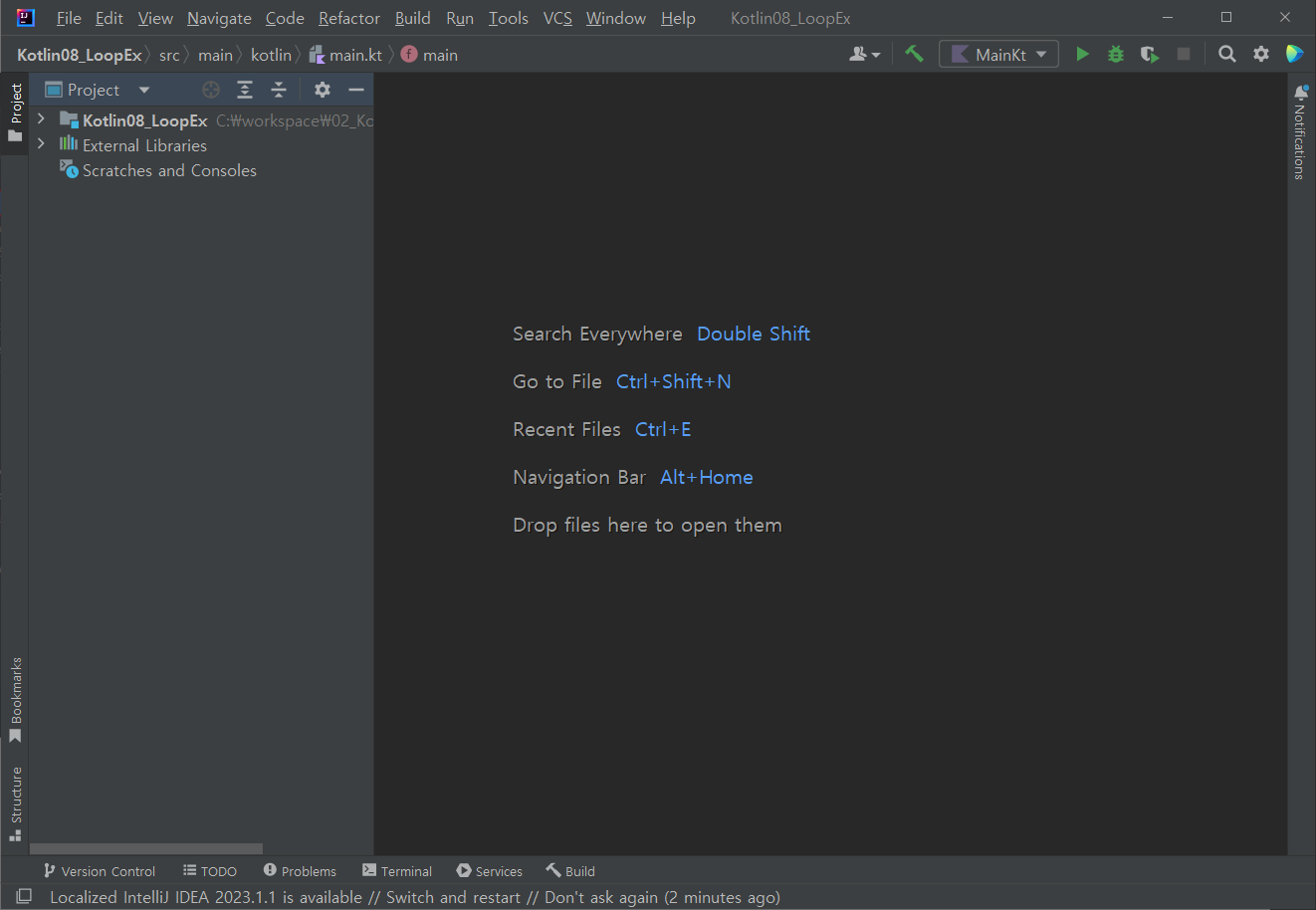Image resolution: width=1316 pixels, height=910 pixels.
Task: Expand the Kotlin08_LoopEx project node
Action: click(41, 118)
